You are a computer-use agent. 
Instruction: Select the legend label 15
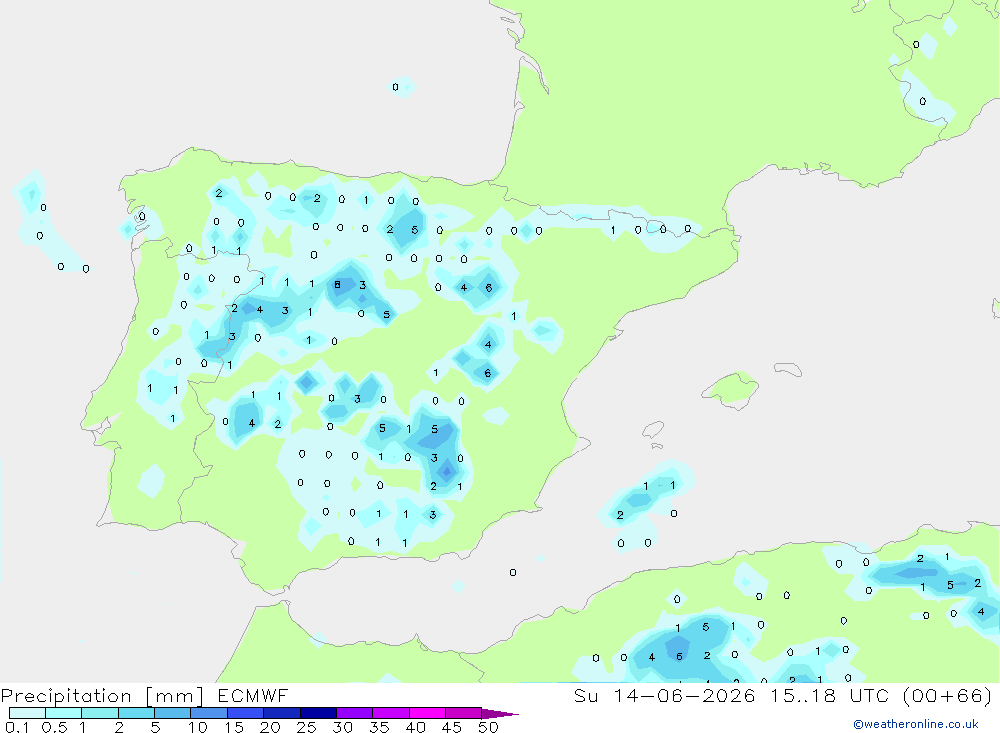tap(234, 727)
